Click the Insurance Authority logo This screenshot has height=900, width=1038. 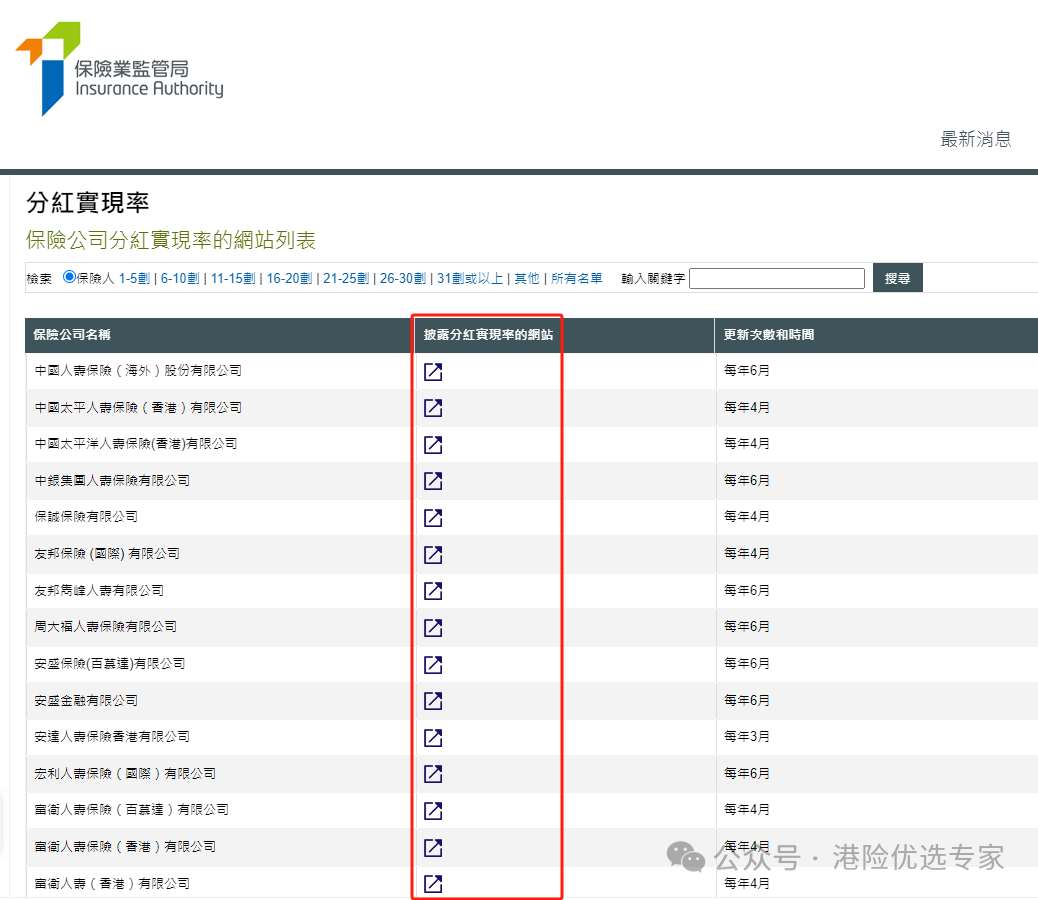pyautogui.click(x=119, y=69)
